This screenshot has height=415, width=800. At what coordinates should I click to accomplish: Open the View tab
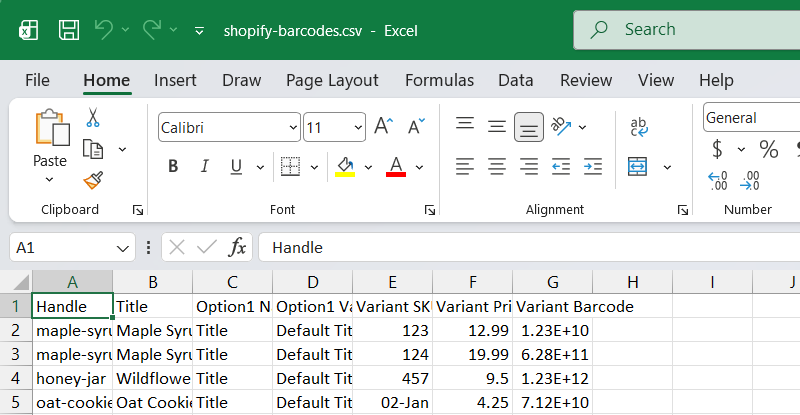[656, 80]
